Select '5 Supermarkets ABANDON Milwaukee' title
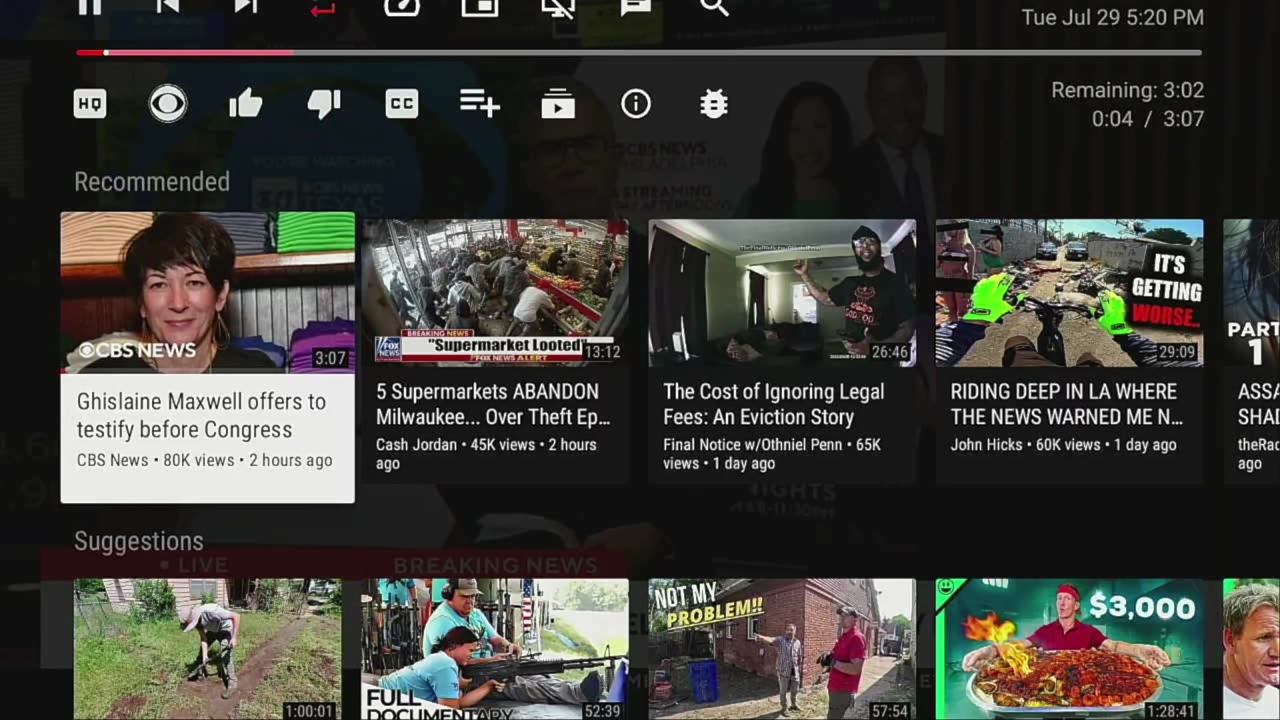Screen dimensions: 1280x720 [x=493, y=404]
